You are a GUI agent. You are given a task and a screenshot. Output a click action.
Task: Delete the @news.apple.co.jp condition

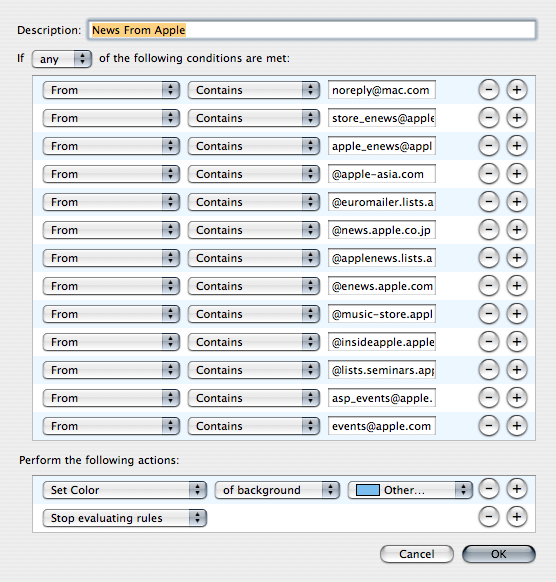point(489,230)
